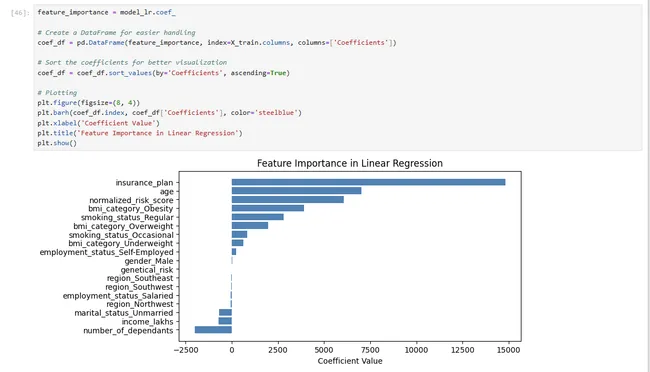This screenshot has height=372, width=650.
Task: Click the 'region_Southwest' label
Action: (139, 287)
